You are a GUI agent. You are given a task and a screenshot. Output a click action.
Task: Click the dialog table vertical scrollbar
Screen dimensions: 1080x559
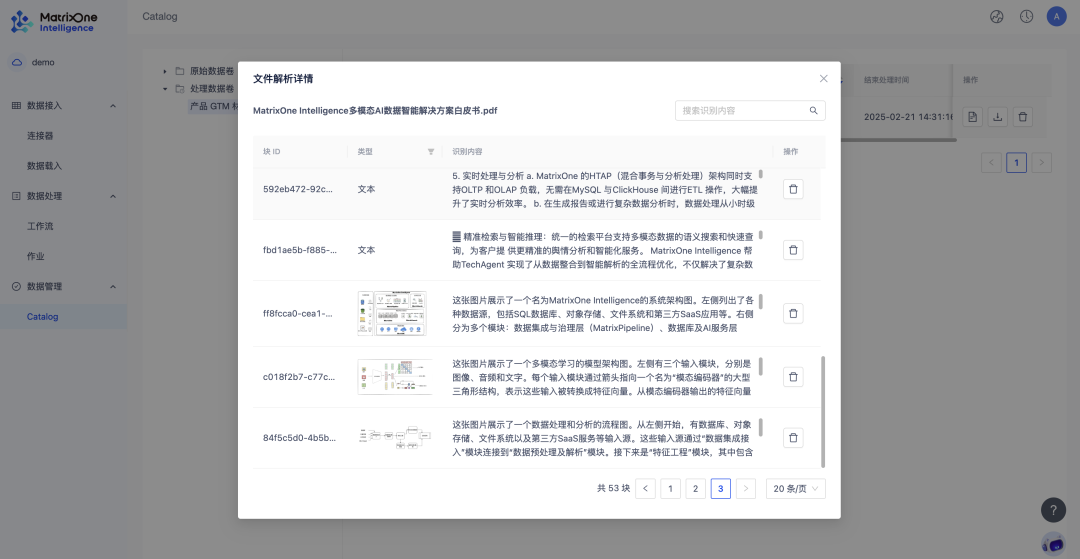pos(823,412)
